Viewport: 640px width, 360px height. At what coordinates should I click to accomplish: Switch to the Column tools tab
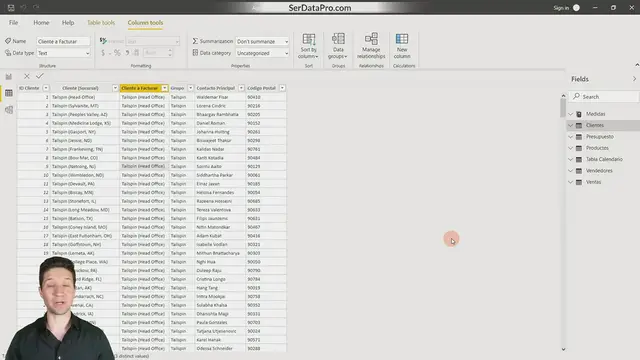[x=145, y=22]
